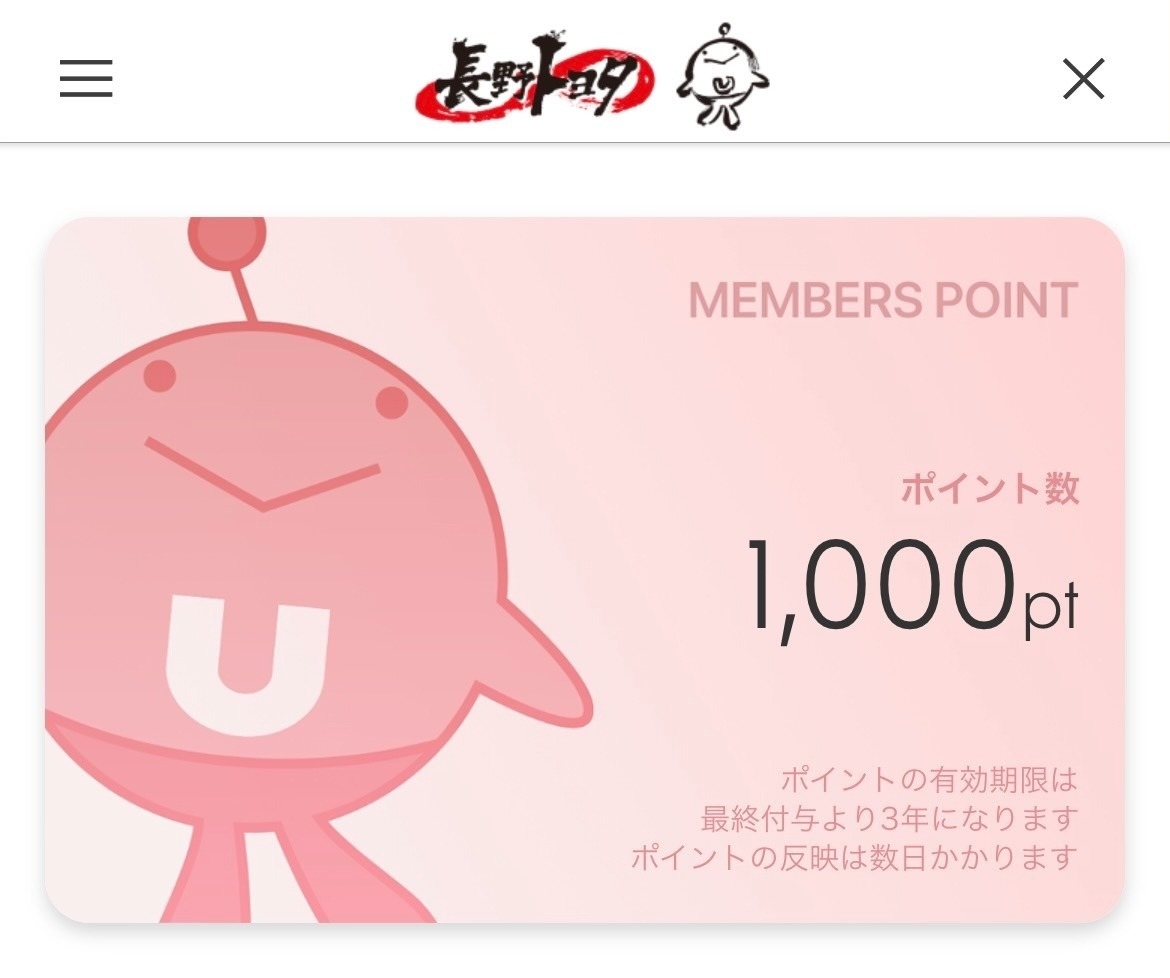The image size is (1170, 978).
Task: Tap the MEMBERS POINT heading
Action: (883, 300)
